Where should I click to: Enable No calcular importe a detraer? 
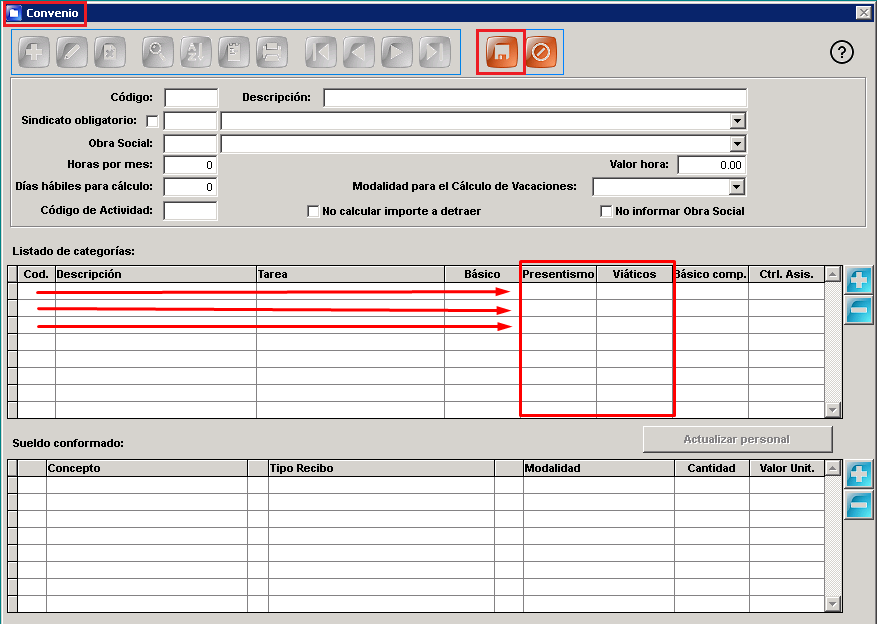pyautogui.click(x=313, y=211)
